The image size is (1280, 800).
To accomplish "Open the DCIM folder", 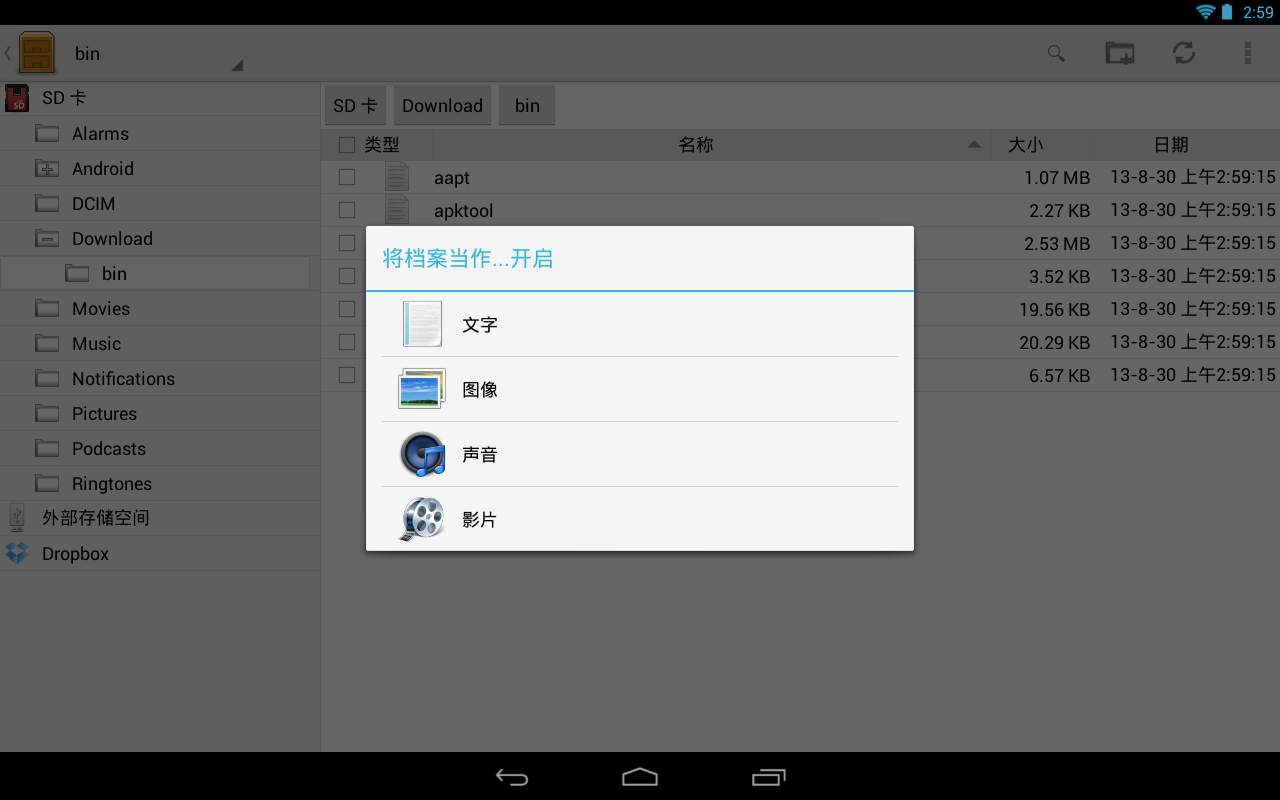I will click(160, 203).
